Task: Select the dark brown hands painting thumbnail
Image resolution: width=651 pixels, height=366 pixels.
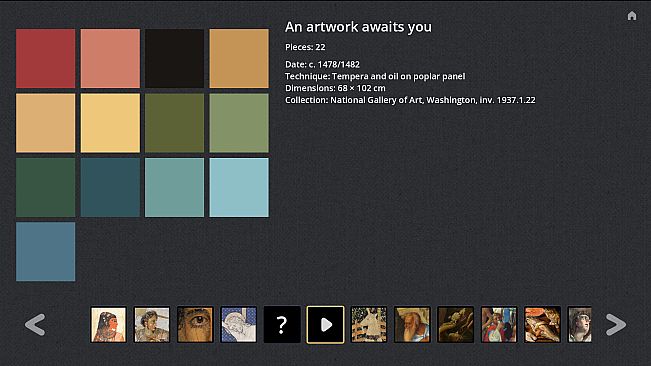Action: click(x=455, y=325)
